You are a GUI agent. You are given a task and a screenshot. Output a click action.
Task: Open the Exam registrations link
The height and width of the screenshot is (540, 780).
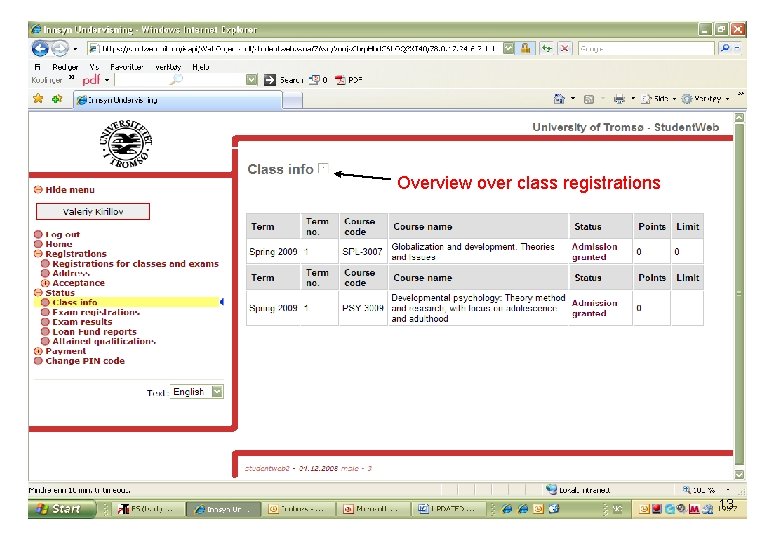pyautogui.click(x=96, y=312)
